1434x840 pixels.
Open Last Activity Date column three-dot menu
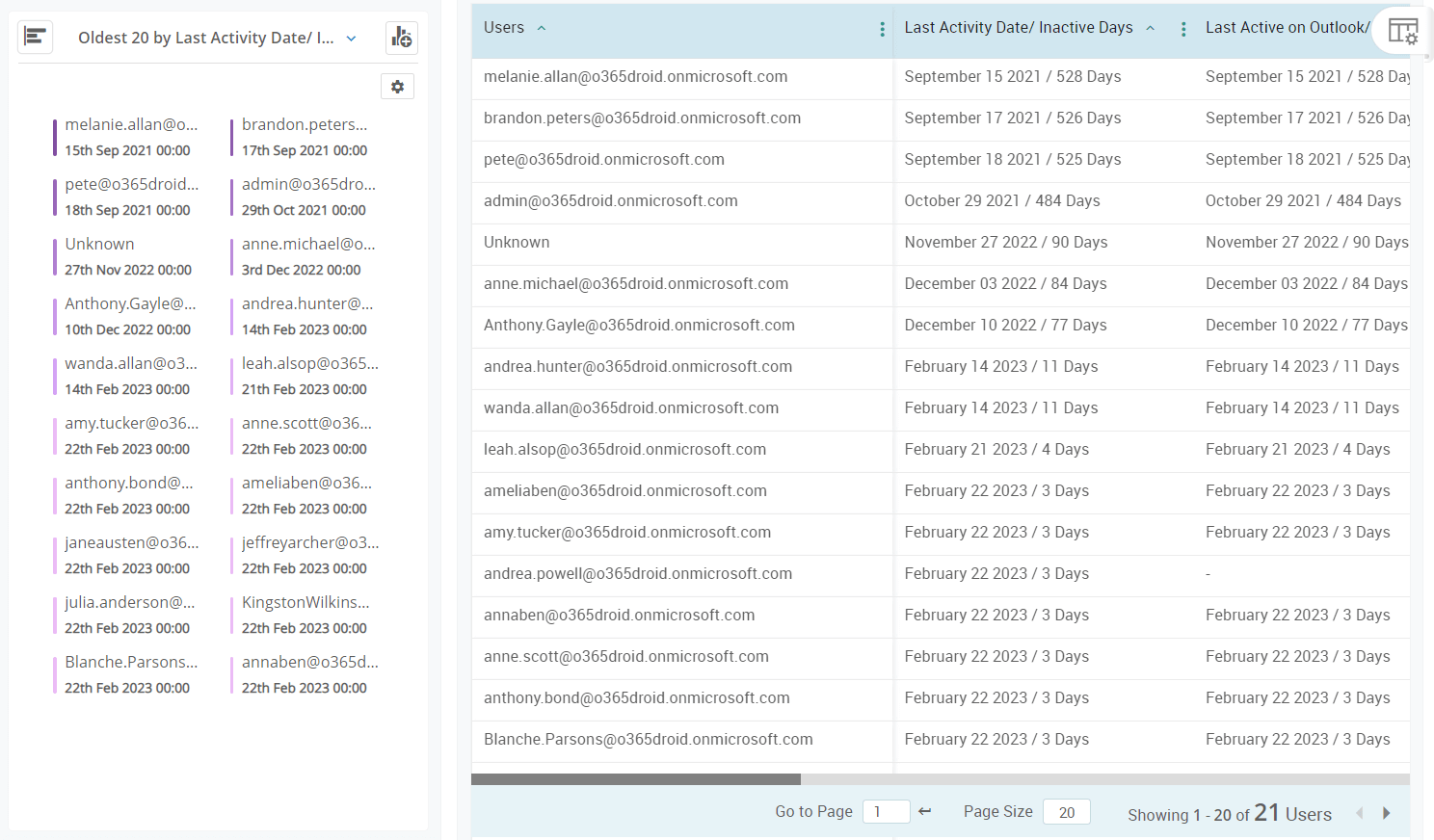click(1182, 30)
